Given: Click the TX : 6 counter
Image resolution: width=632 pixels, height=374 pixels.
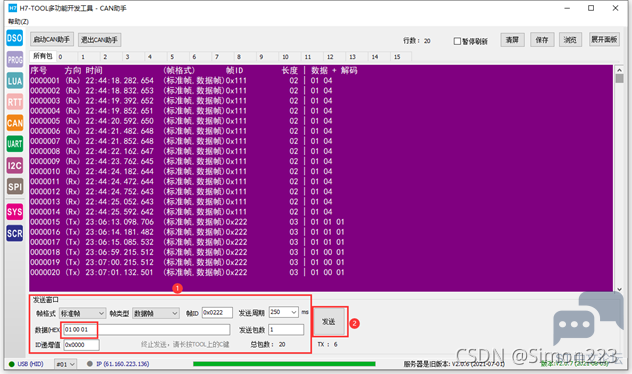Looking at the screenshot, I should [327, 344].
